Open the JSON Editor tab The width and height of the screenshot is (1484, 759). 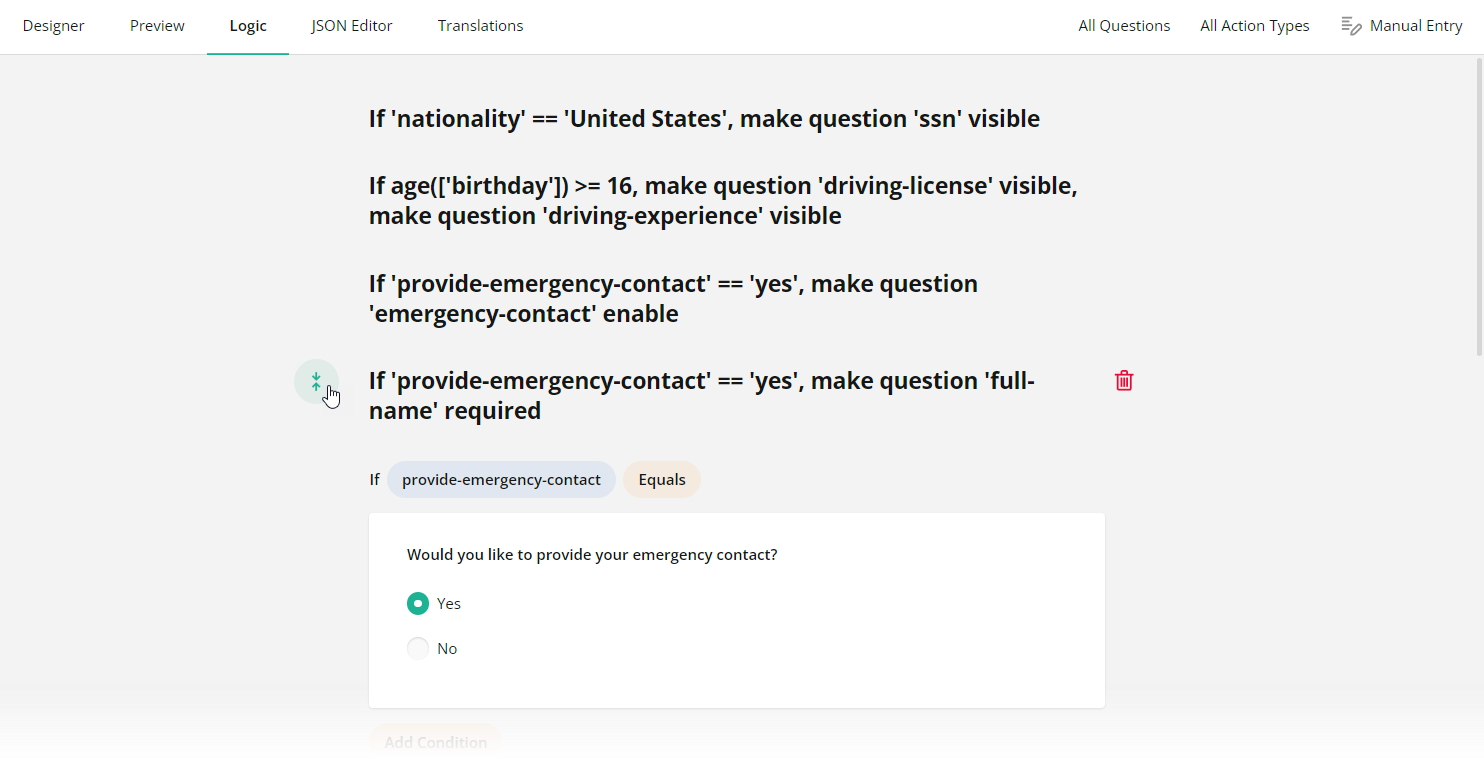(352, 25)
